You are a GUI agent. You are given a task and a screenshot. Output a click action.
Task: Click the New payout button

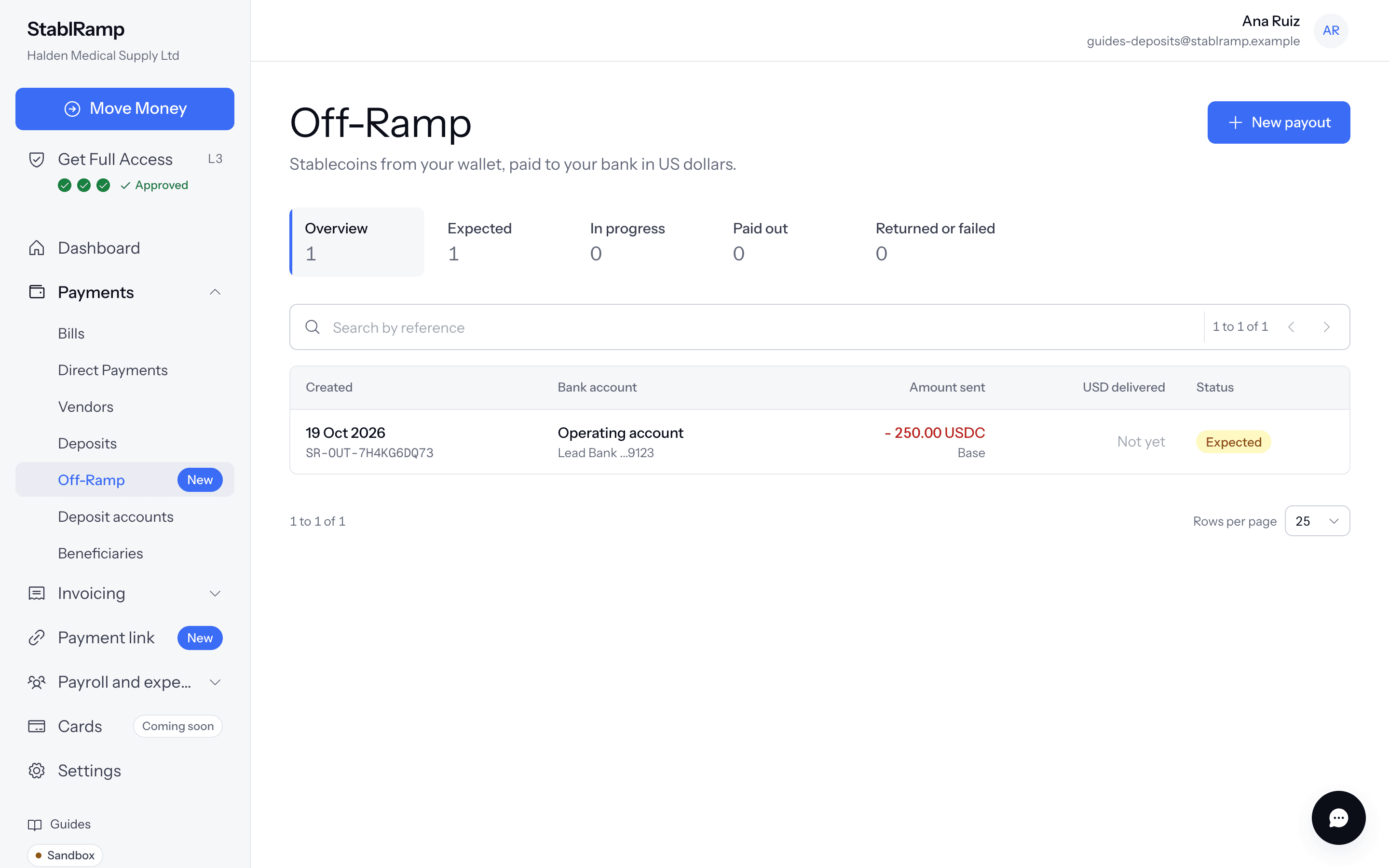(1279, 122)
